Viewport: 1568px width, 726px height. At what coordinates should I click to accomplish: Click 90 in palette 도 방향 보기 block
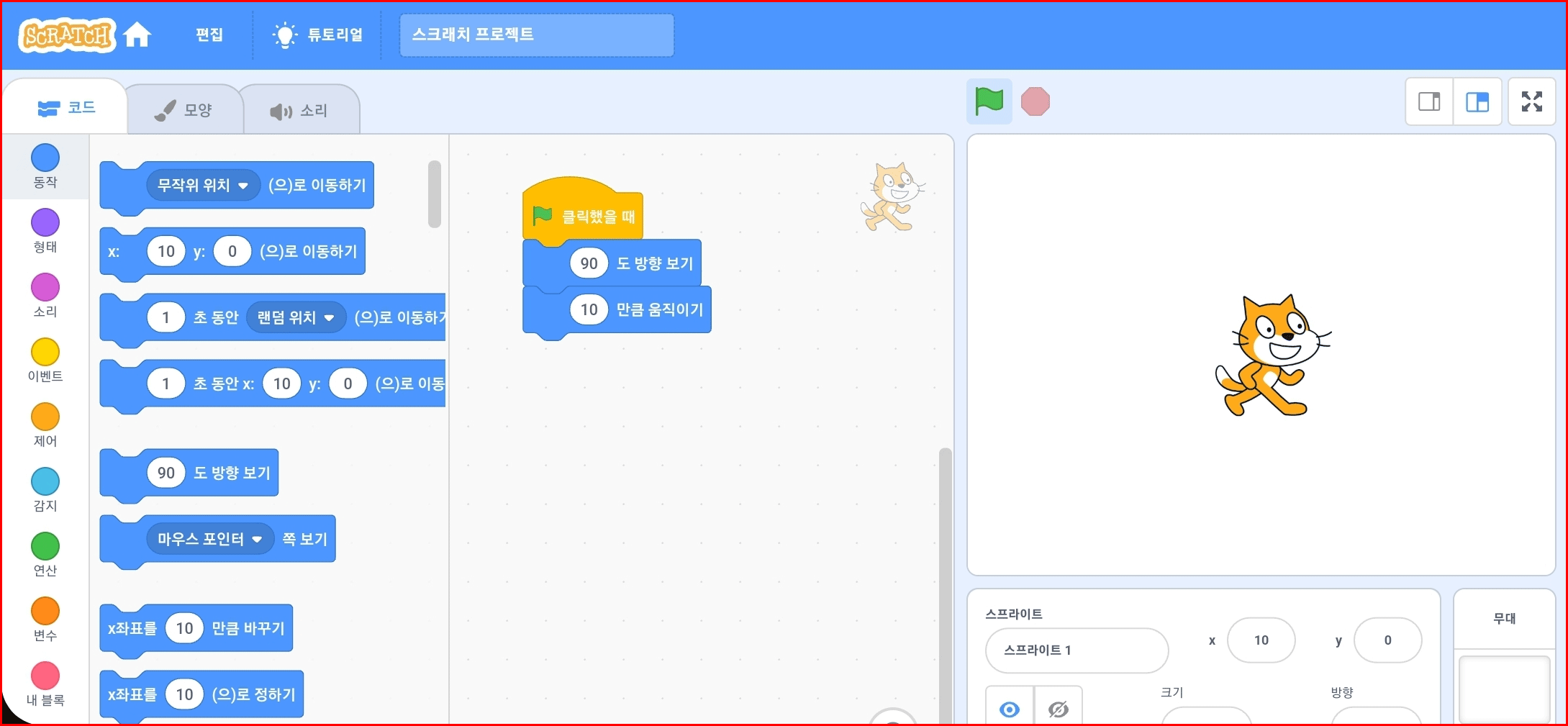[x=166, y=473]
